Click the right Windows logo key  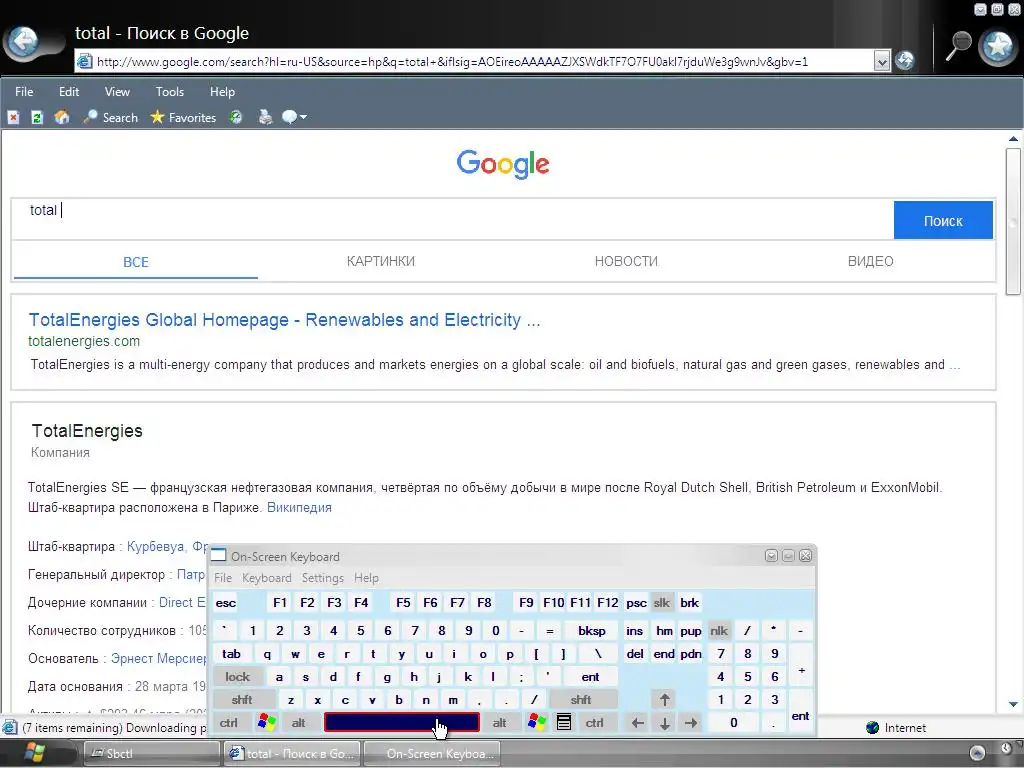pyautogui.click(x=537, y=722)
